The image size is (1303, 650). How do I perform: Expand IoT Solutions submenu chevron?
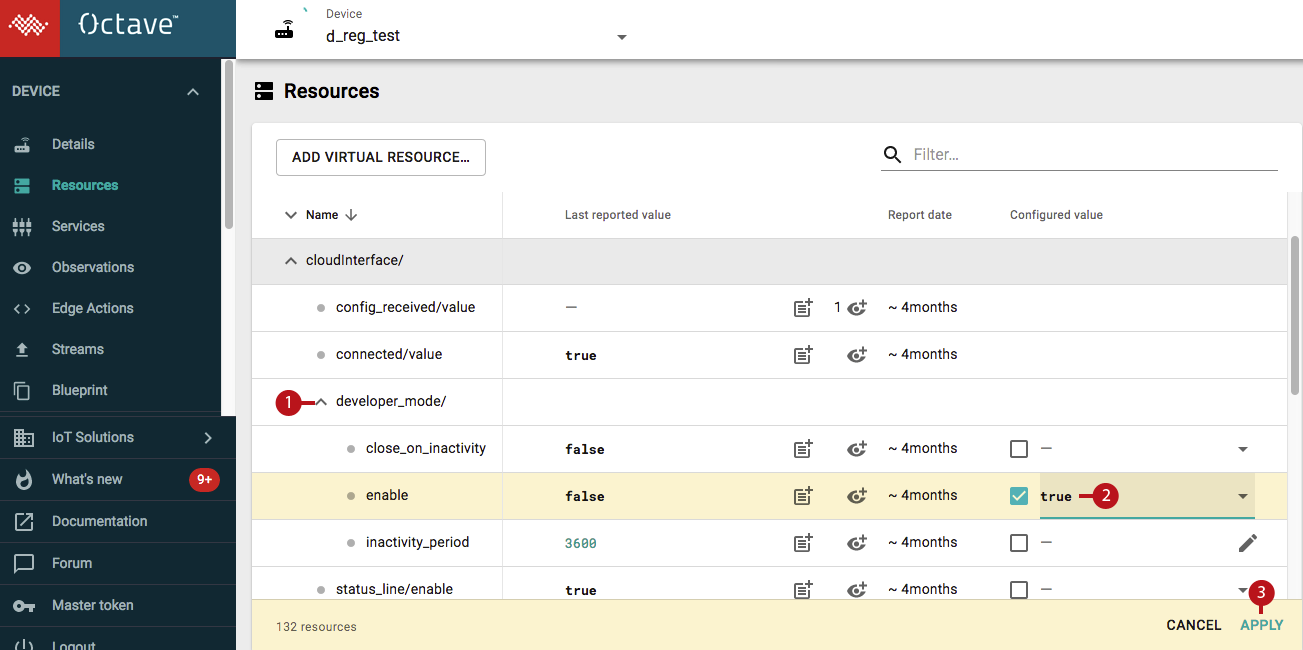[x=208, y=437]
